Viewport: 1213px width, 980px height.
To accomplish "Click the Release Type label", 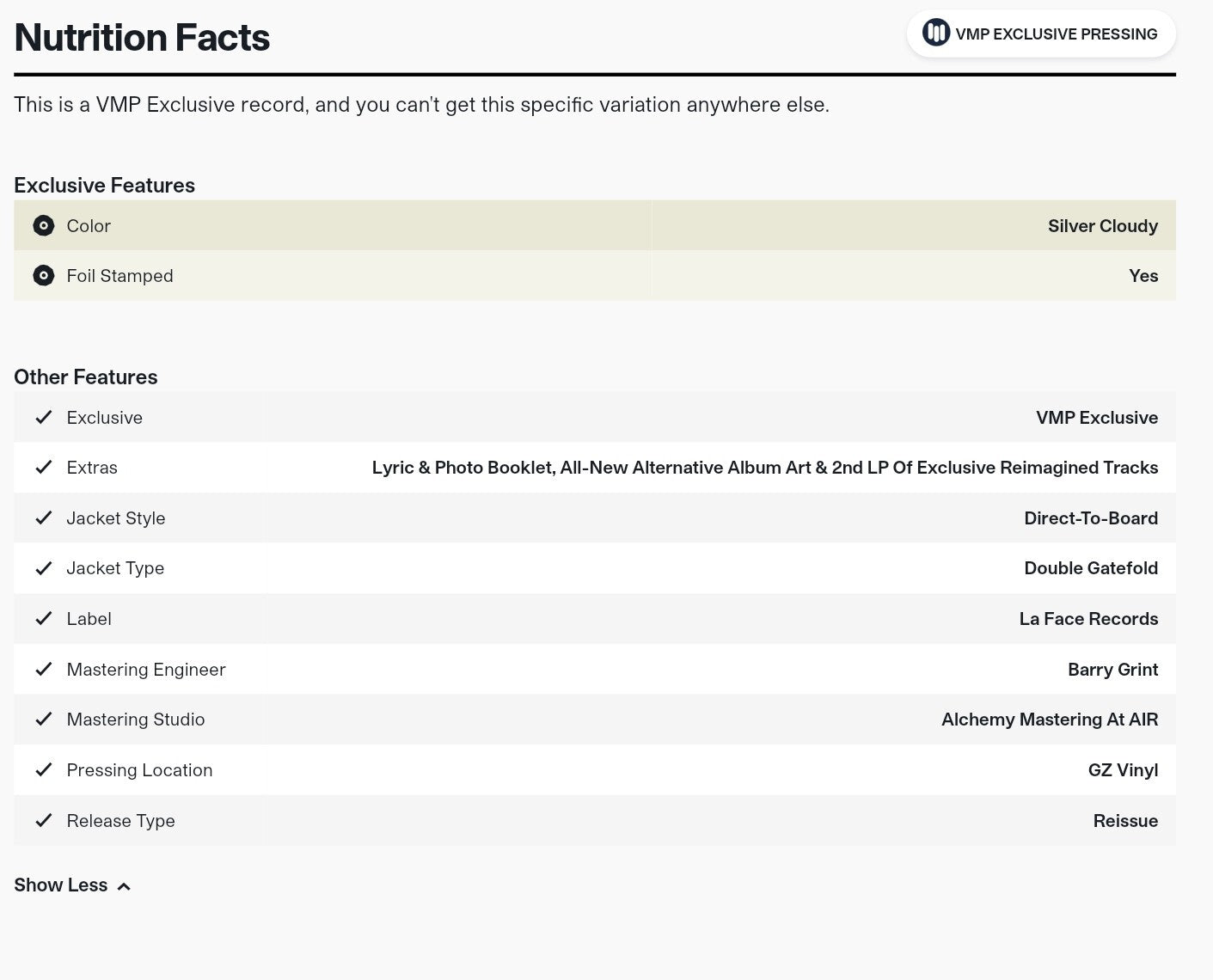I will point(120,821).
